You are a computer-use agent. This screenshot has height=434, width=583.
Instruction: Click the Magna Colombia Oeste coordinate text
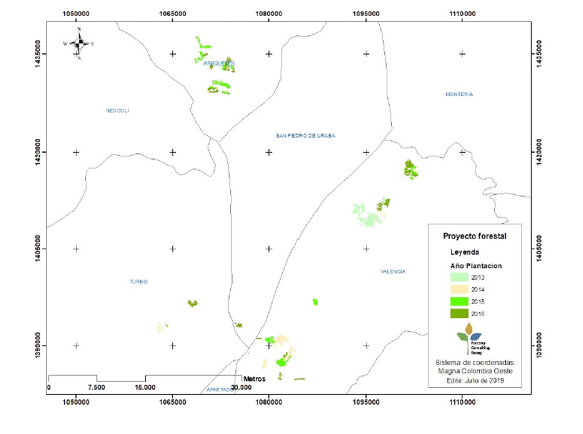pyautogui.click(x=475, y=371)
